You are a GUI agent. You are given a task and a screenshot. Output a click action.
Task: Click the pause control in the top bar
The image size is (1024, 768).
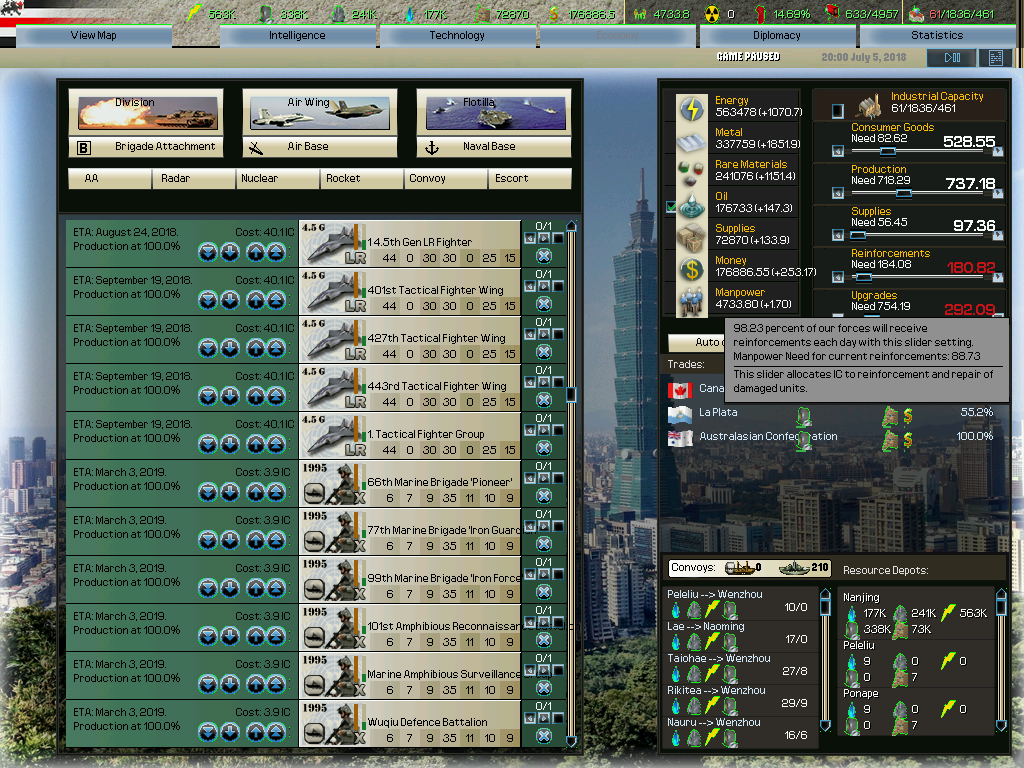pyautogui.click(x=951, y=57)
